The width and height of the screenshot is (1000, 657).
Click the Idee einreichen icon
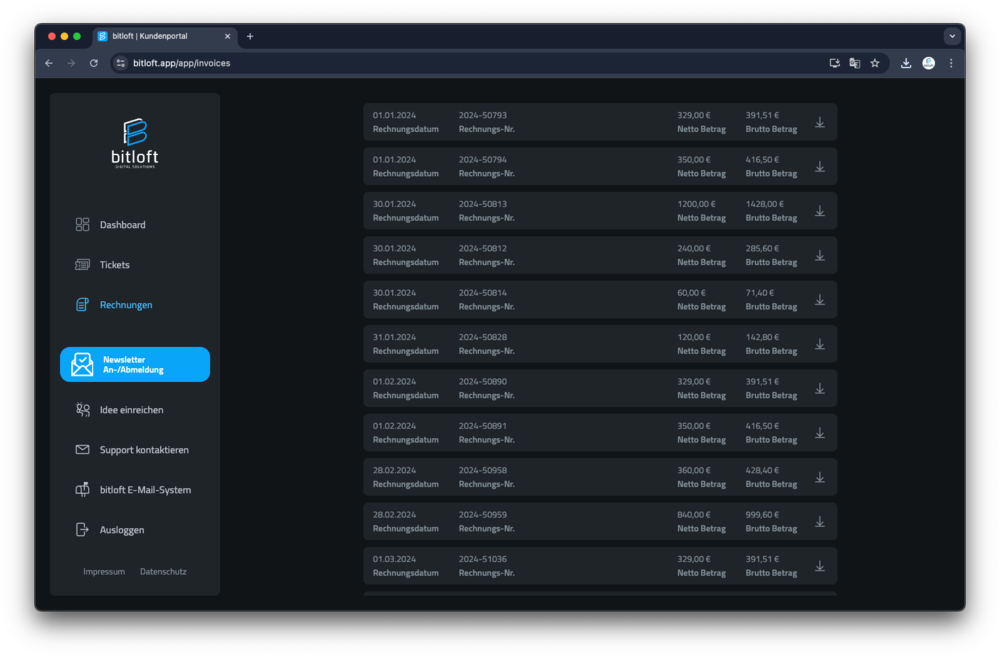click(82, 410)
